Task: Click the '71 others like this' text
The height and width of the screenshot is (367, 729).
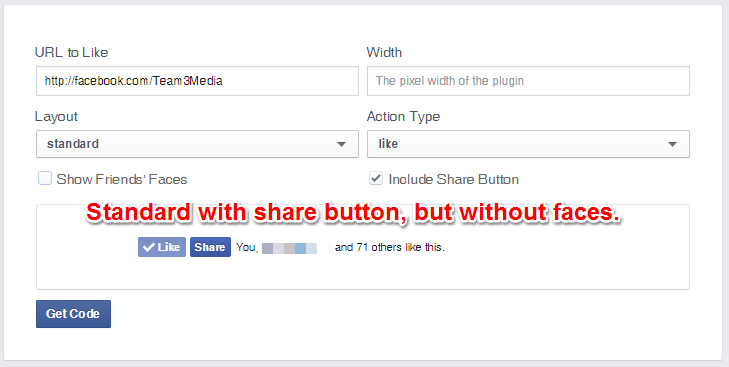Action: coord(400,247)
